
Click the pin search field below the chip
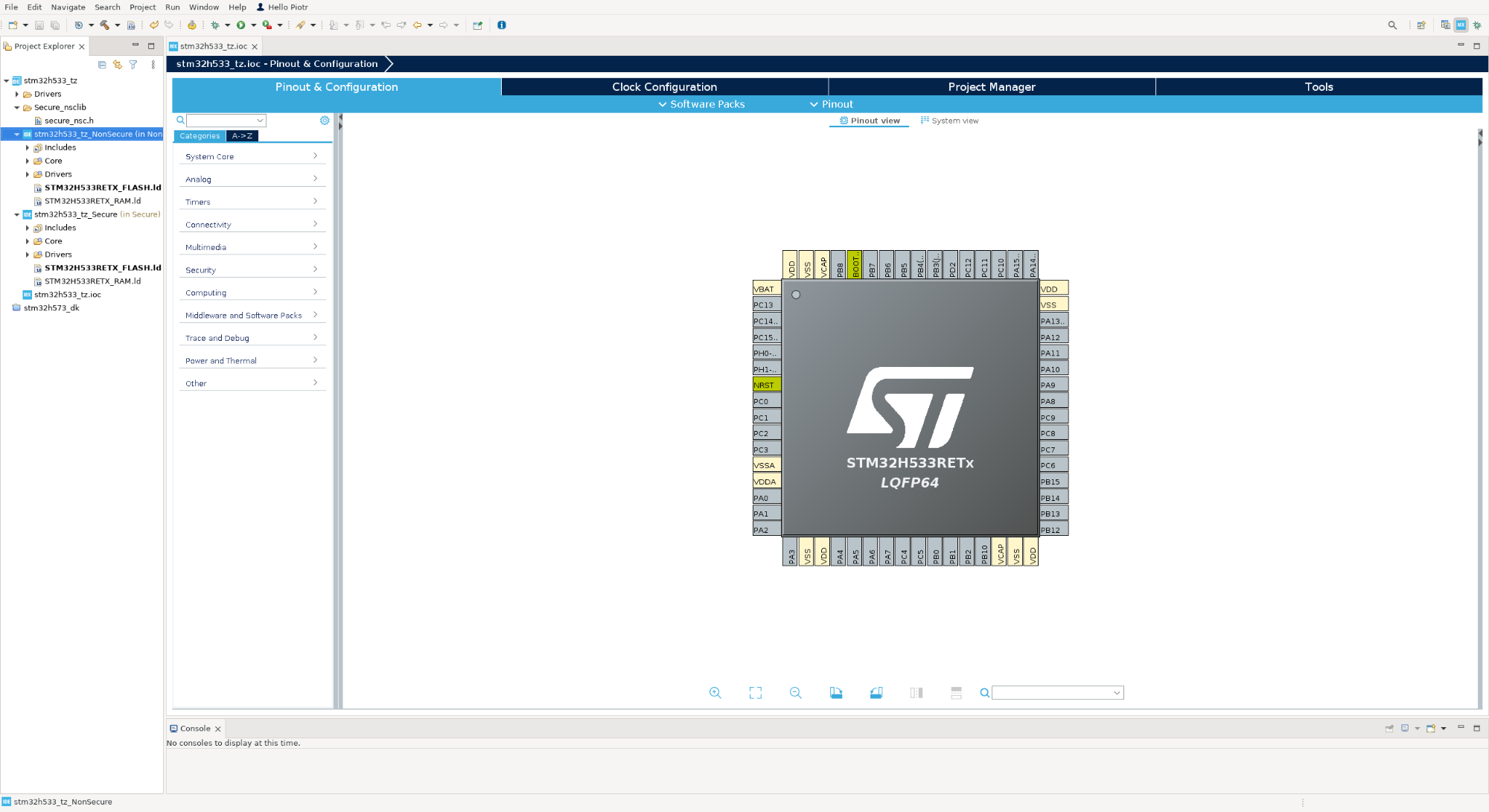click(x=1051, y=693)
